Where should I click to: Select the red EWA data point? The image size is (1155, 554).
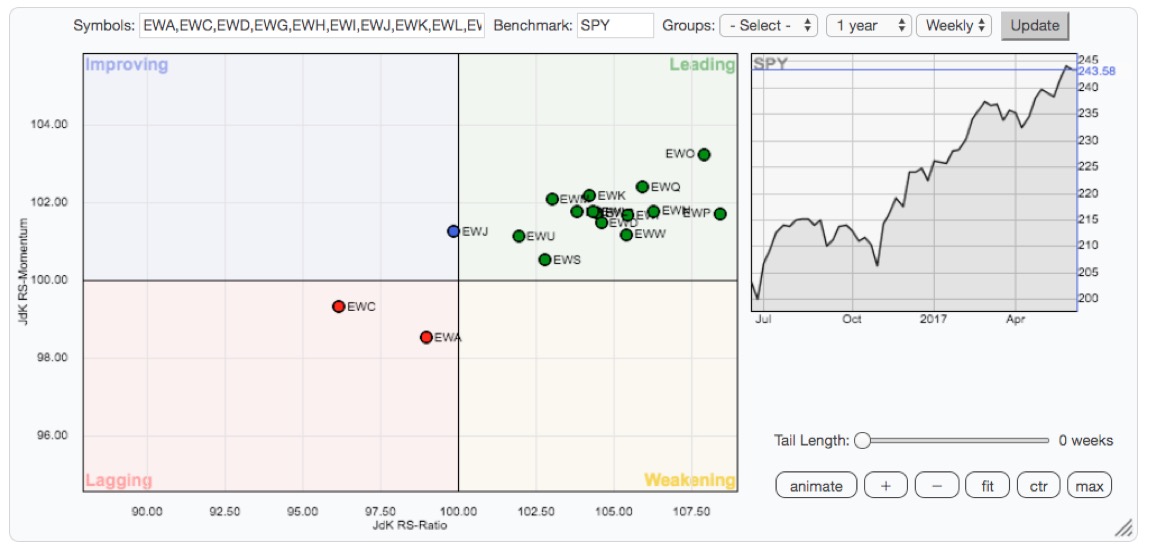[426, 337]
